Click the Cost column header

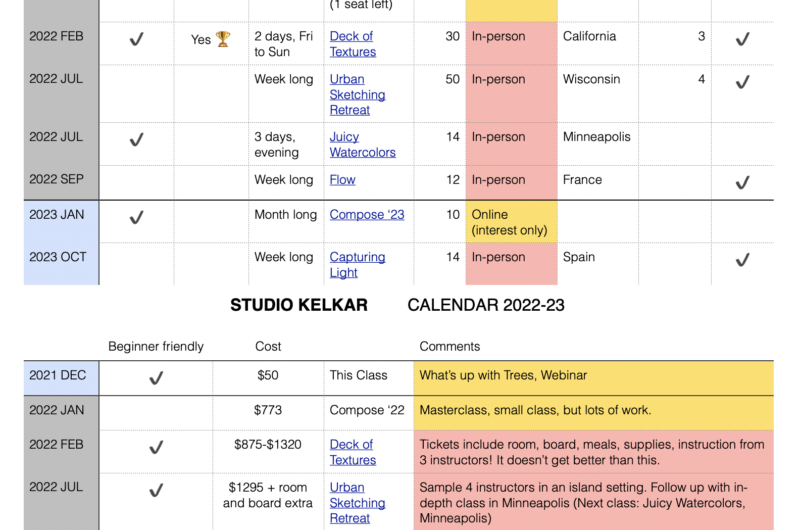pos(268,346)
